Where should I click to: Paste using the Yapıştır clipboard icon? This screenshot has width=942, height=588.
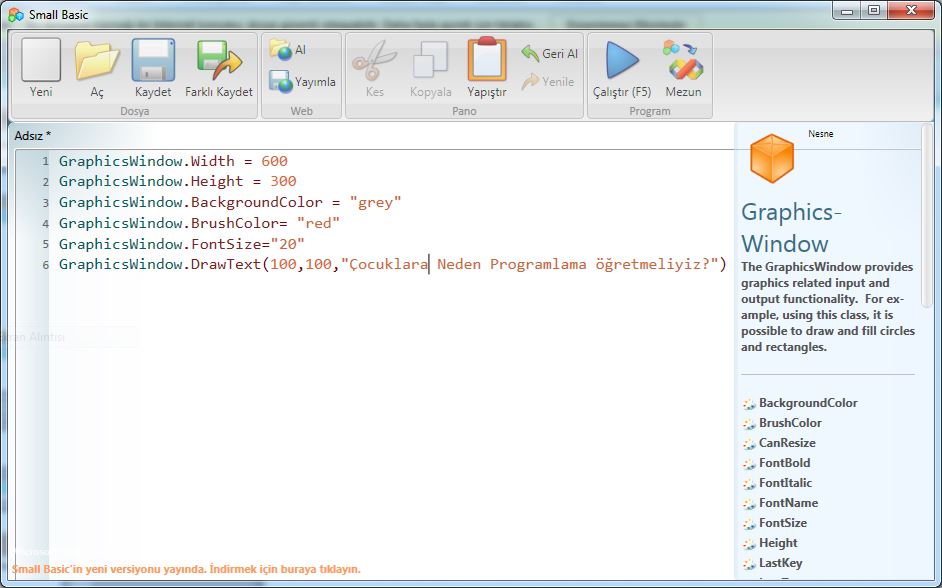487,59
